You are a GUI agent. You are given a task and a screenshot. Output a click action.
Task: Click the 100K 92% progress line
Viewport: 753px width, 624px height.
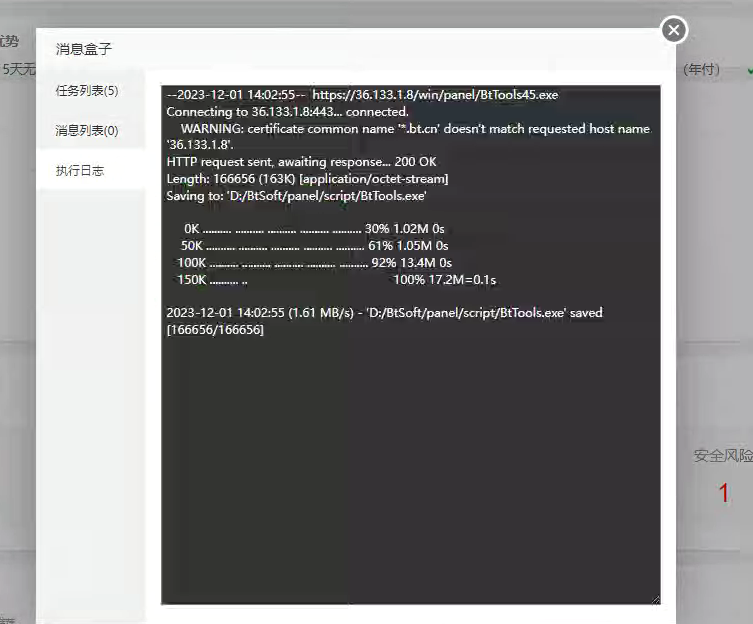coord(314,263)
